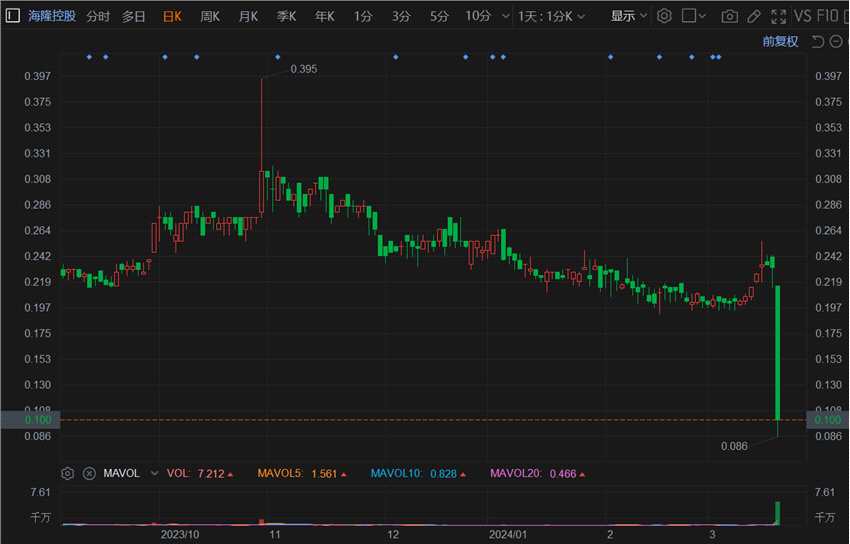
Task: Activate the pencil drawing tool
Action: [754, 16]
